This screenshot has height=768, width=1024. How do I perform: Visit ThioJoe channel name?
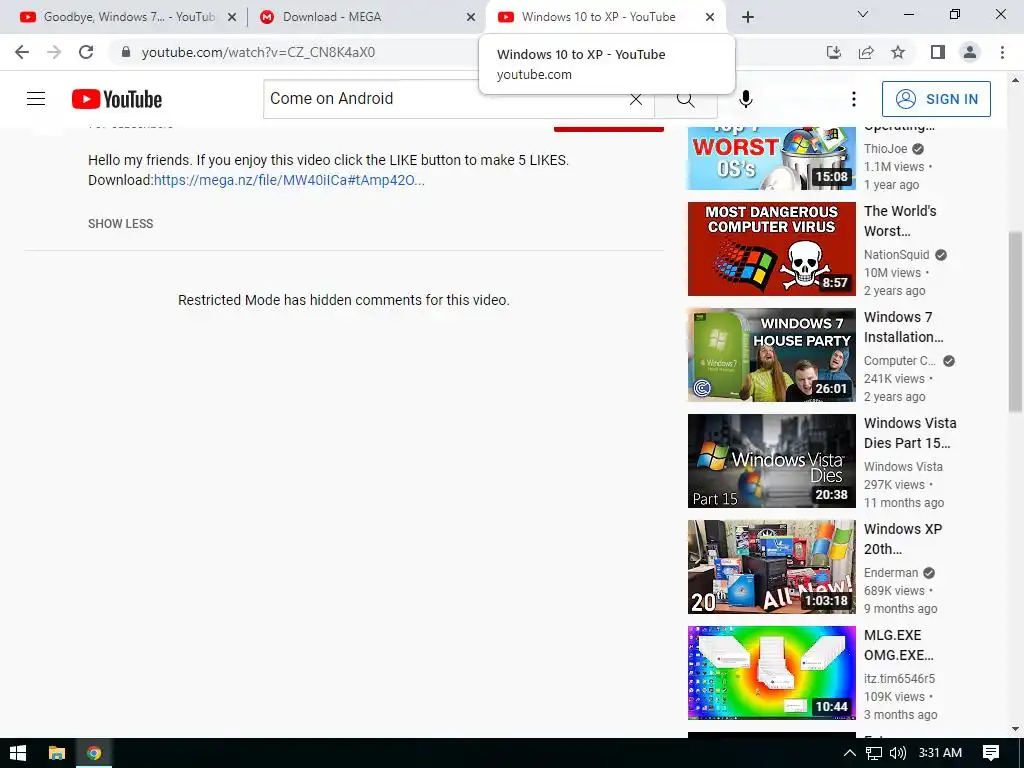(x=886, y=149)
